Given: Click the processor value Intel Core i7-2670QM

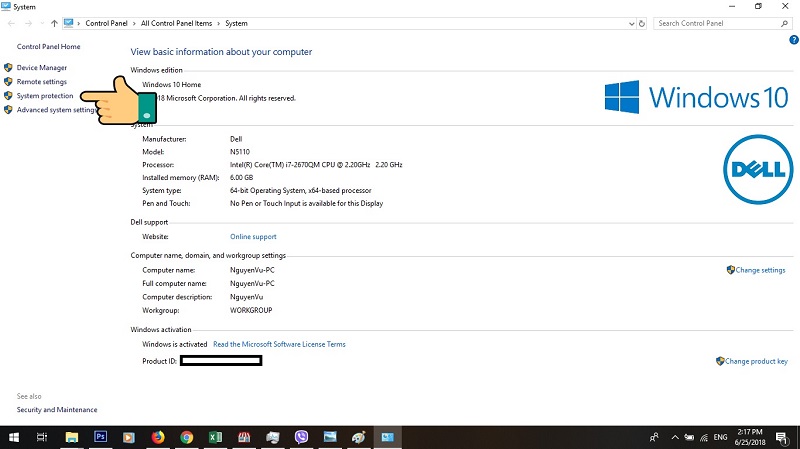Looking at the screenshot, I should pos(316,165).
